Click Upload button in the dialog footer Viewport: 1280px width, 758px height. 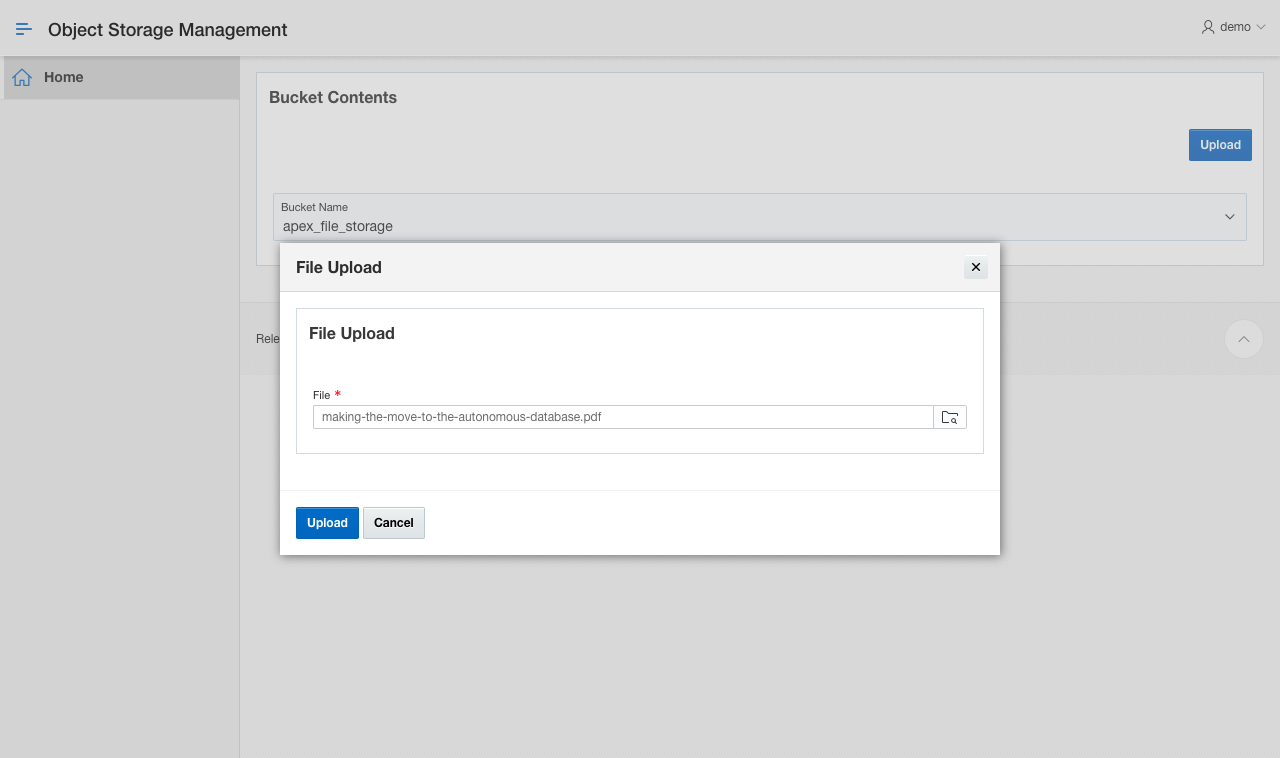(x=327, y=523)
